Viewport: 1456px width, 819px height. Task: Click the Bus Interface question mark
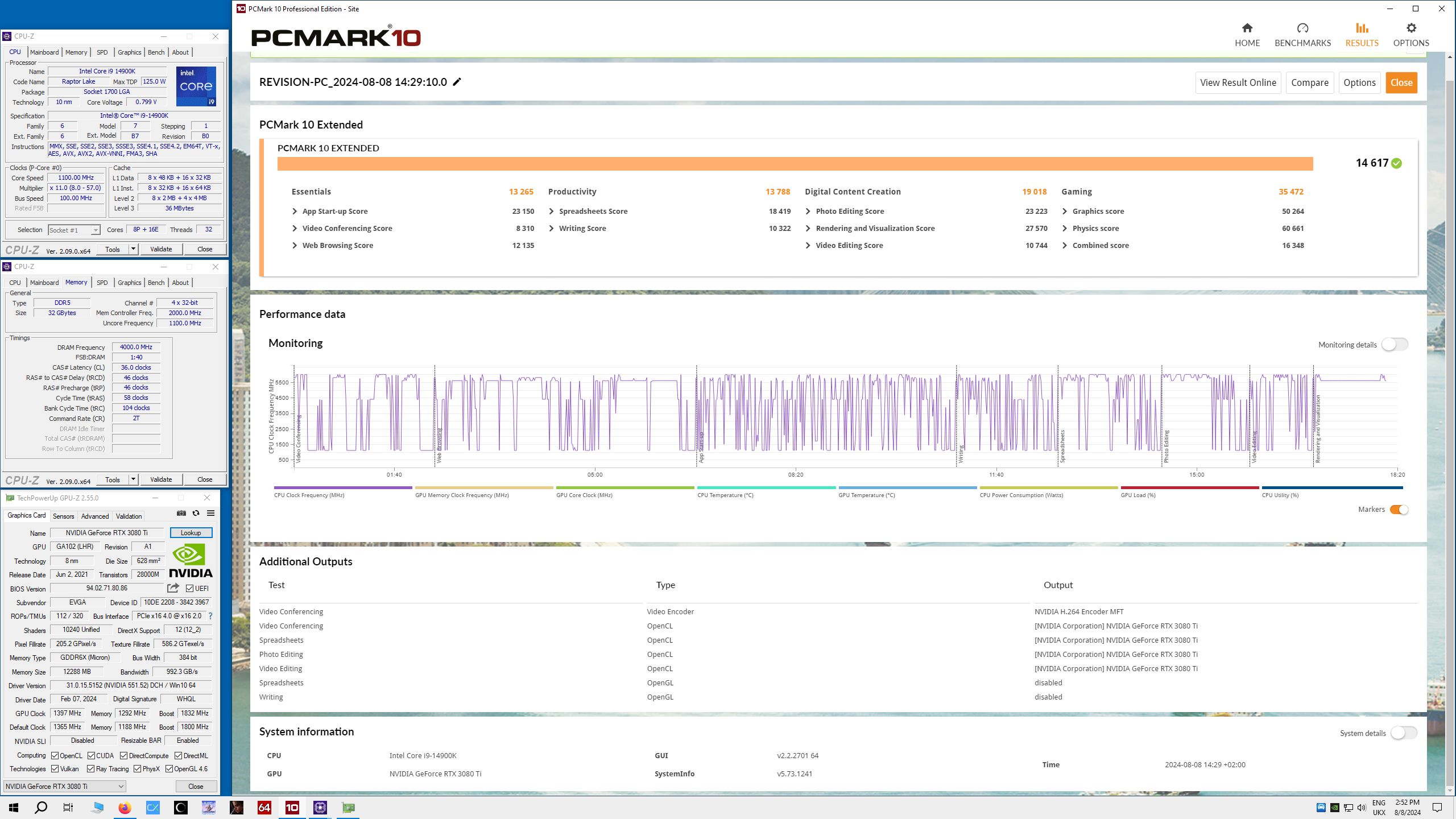click(210, 616)
